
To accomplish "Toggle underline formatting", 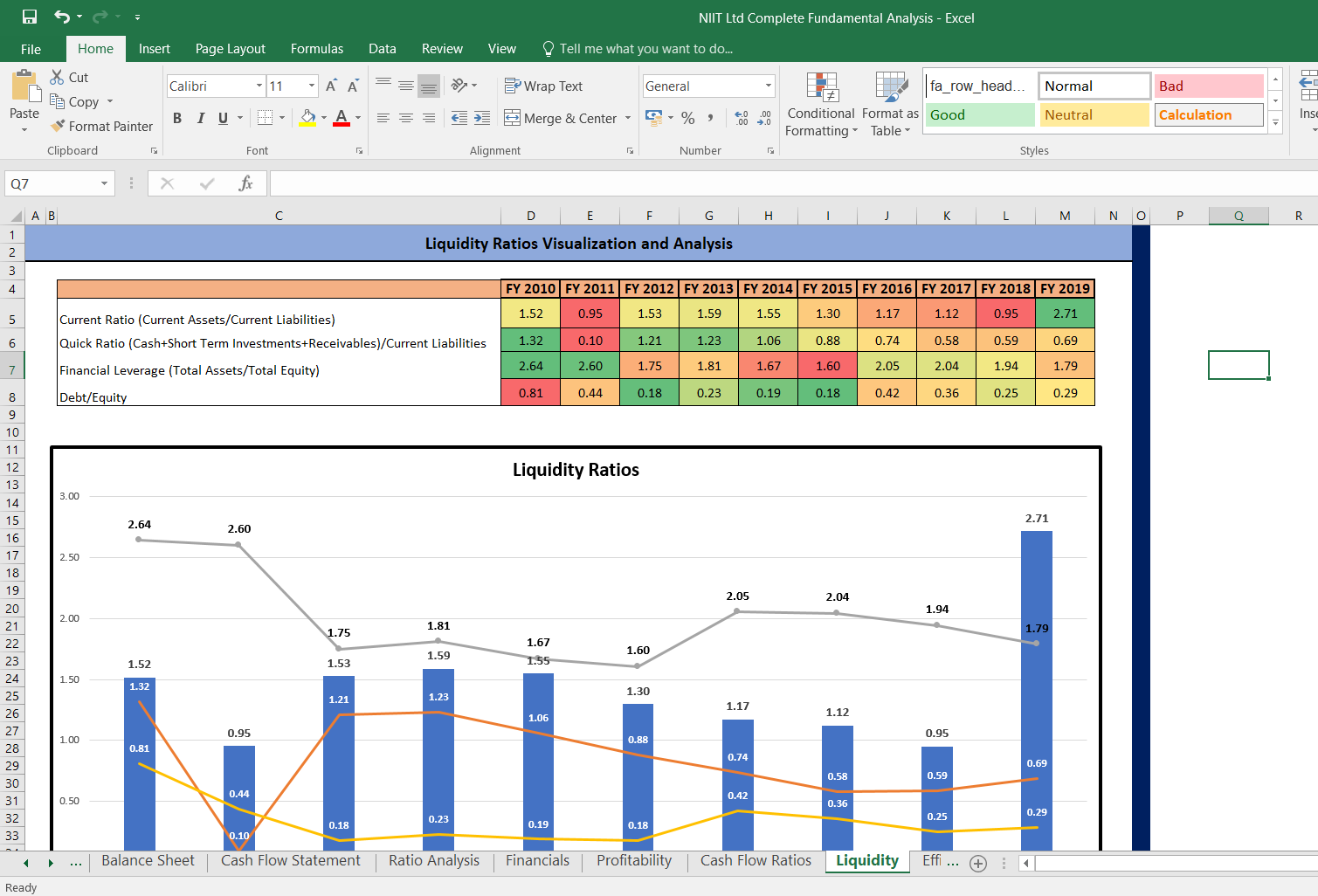I will (223, 118).
